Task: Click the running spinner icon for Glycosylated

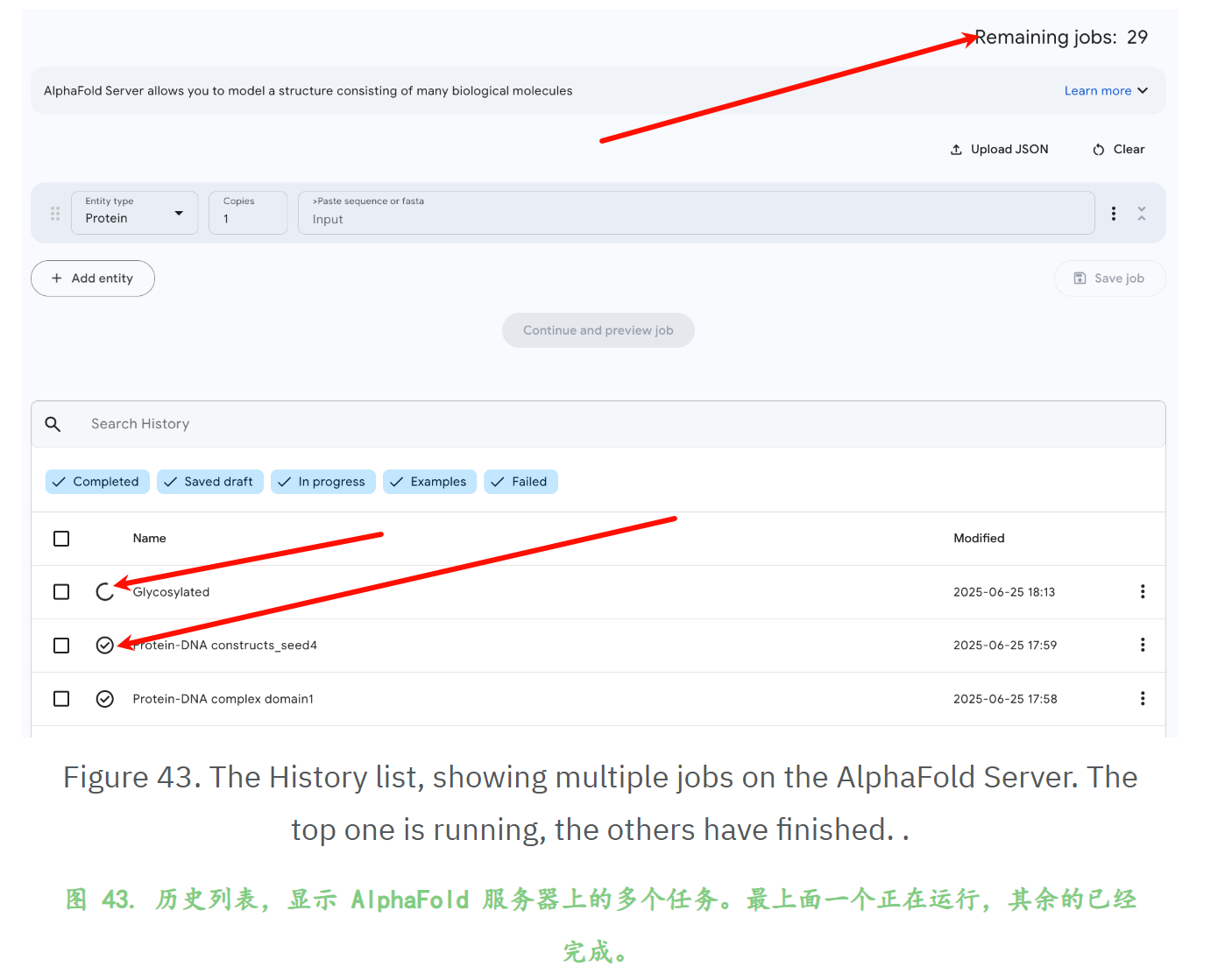Action: pos(105,592)
